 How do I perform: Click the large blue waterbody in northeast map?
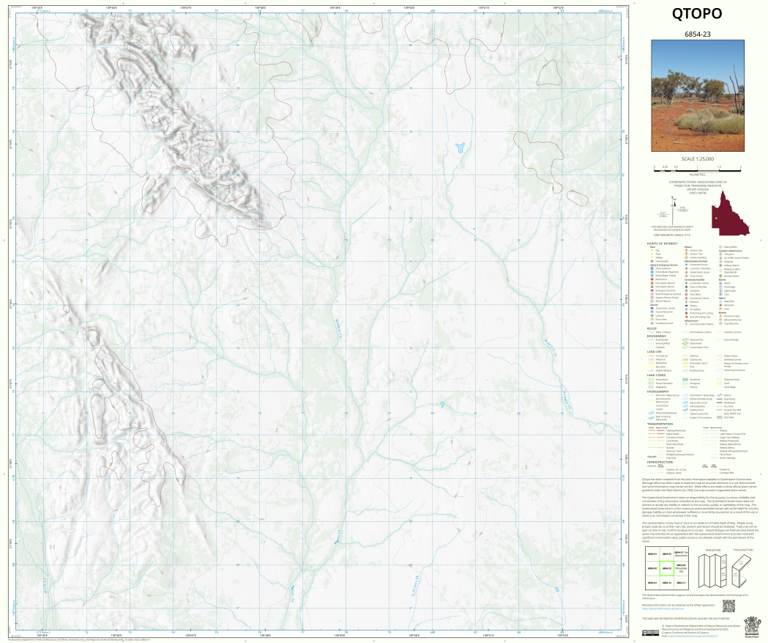point(459,147)
